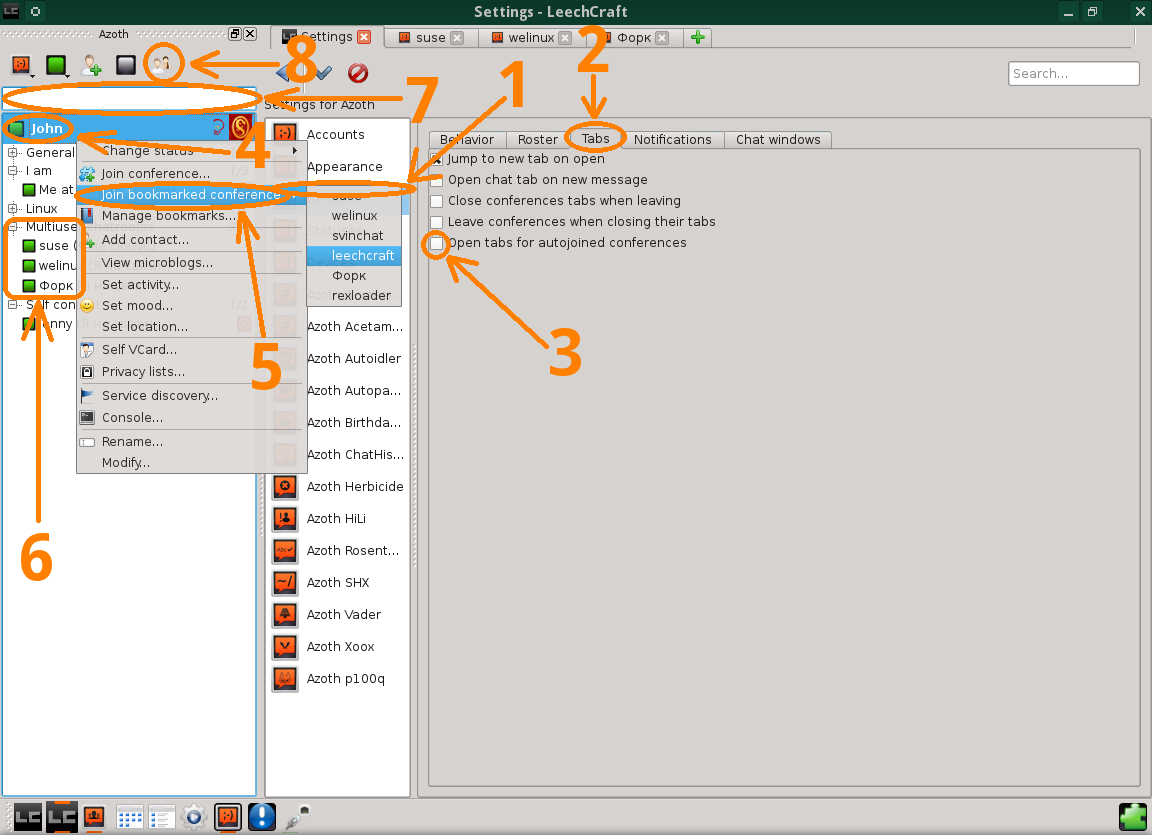
Task: Close the Settings tab
Action: [364, 37]
